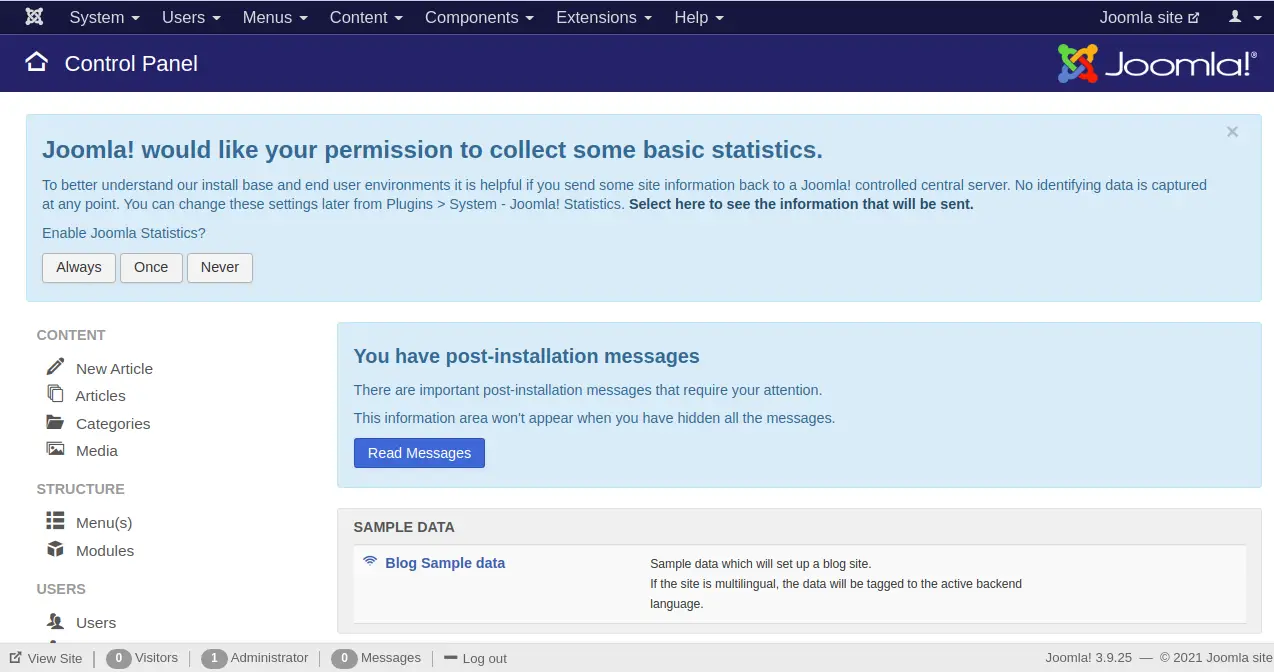Viewport: 1274px width, 672px height.
Task: Click the 'Joomla! 3.9.25' version text
Action: point(1089,658)
